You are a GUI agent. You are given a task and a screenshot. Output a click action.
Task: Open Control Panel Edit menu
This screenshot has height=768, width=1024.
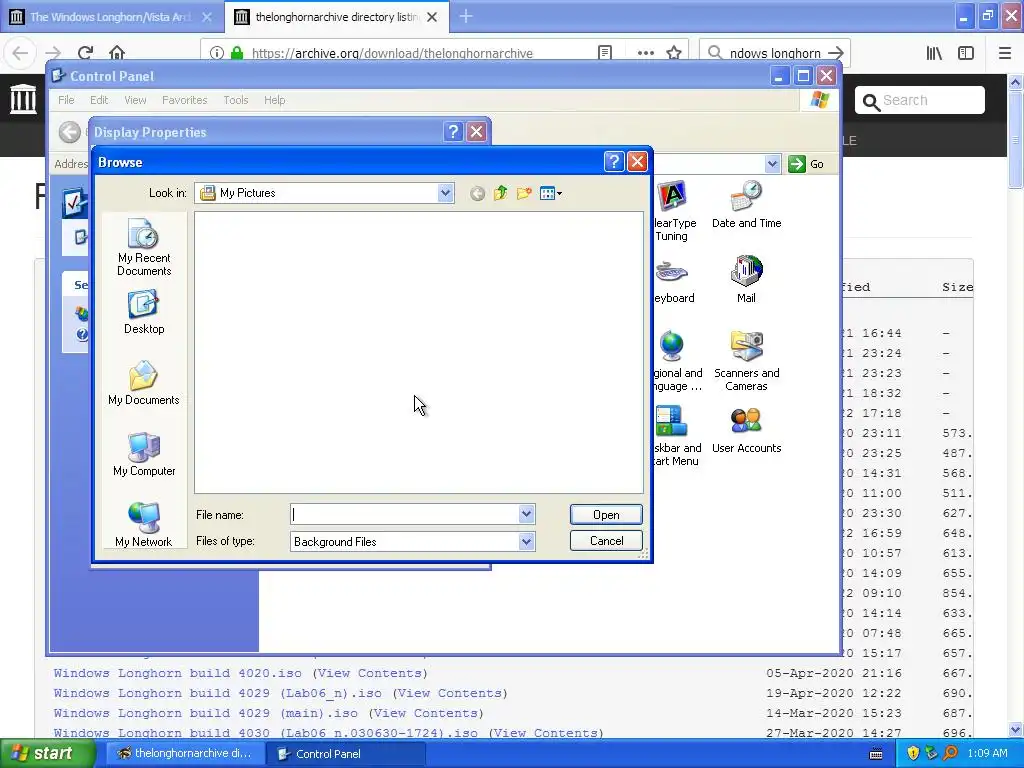99,100
